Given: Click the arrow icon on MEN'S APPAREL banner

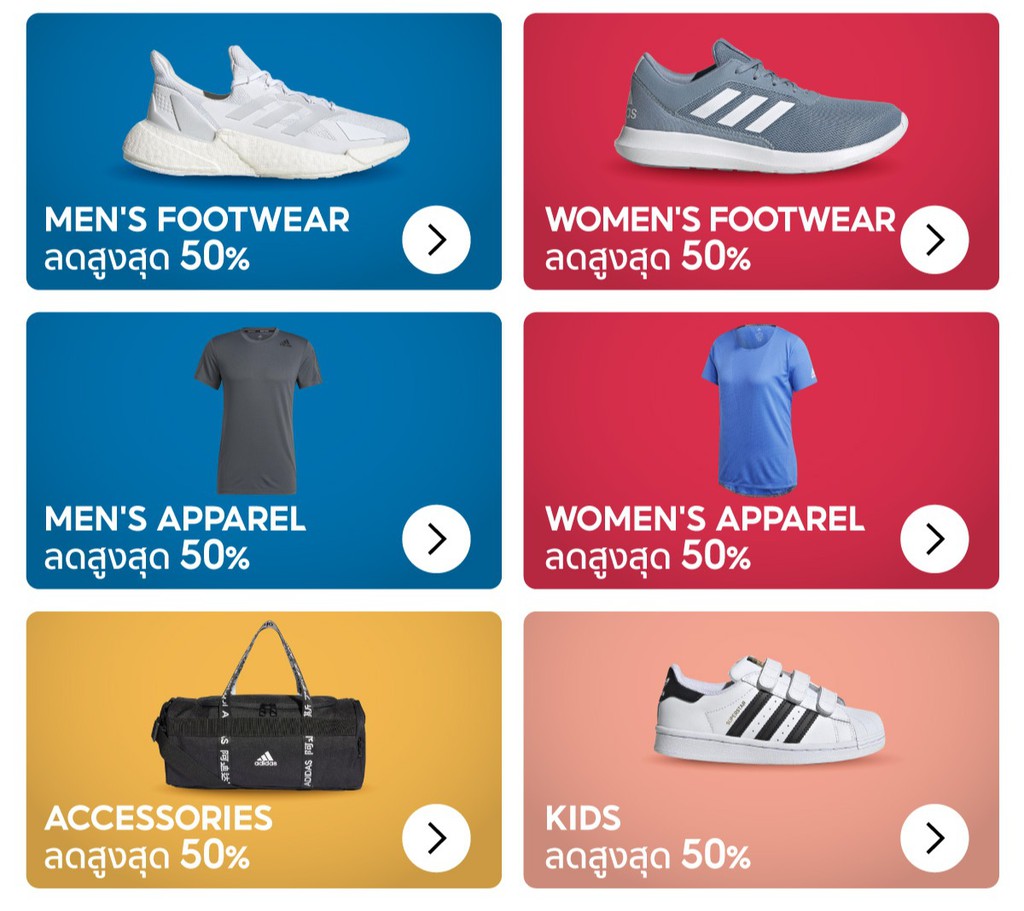Looking at the screenshot, I should [x=435, y=537].
